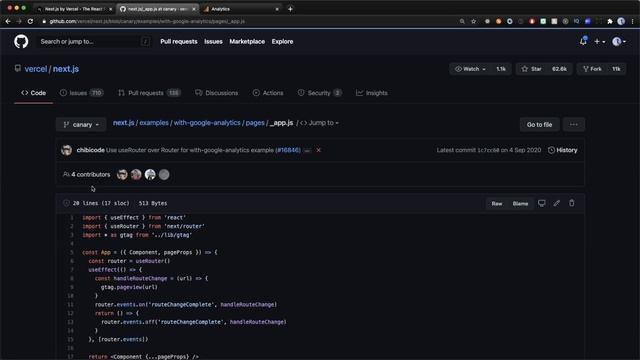Click the first contributor avatar
This screenshot has width=640, height=360.
(122, 175)
